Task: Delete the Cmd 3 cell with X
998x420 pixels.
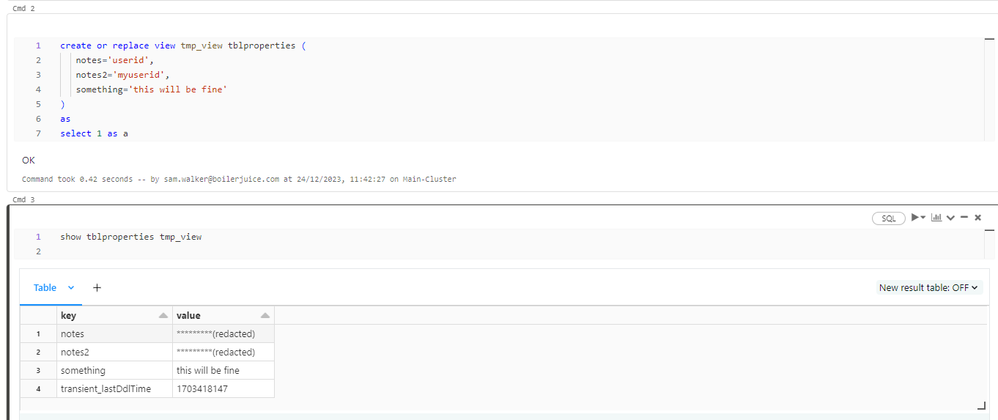Action: point(978,217)
